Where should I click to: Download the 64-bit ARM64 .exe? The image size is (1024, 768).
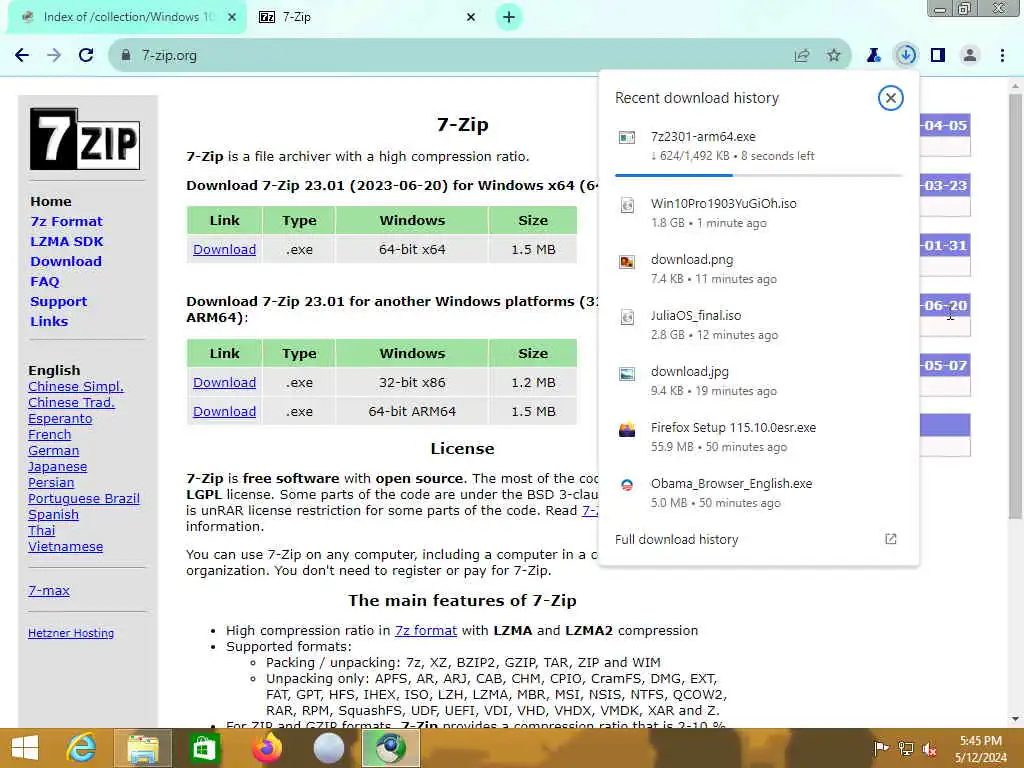(x=225, y=411)
